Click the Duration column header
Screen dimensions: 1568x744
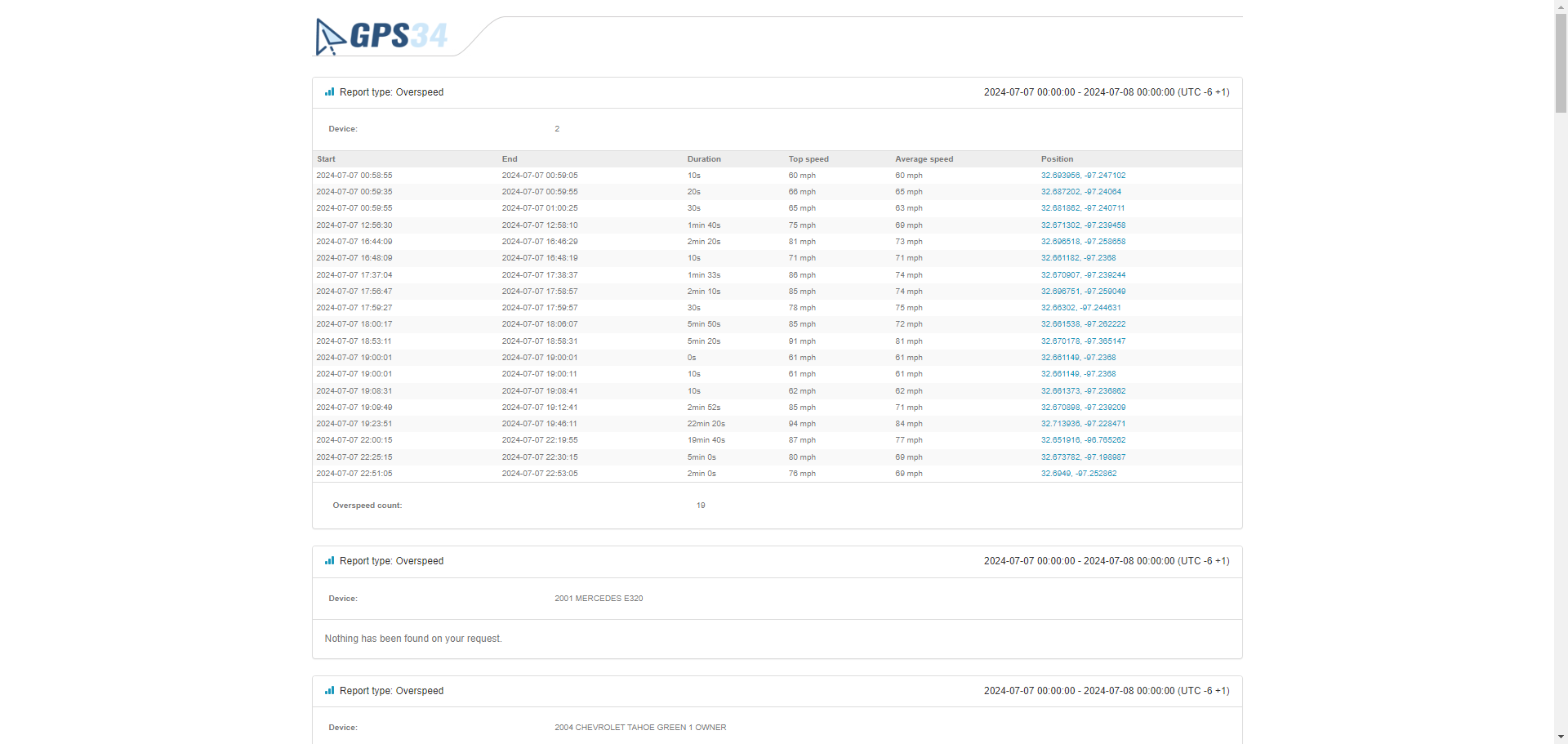click(703, 159)
